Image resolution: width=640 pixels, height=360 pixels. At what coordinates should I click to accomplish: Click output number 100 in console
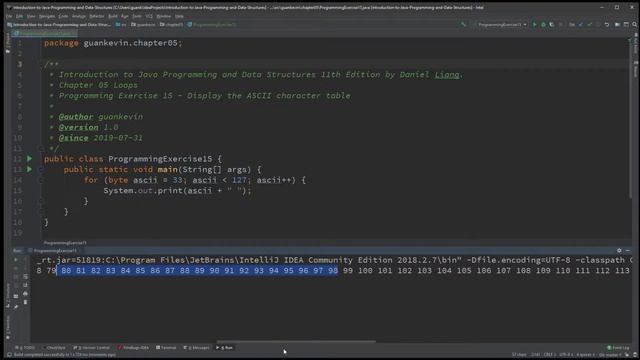pos(365,271)
